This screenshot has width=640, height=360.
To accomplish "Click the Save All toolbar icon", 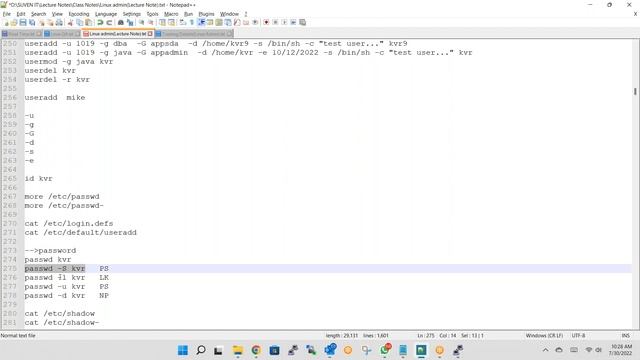I will coord(32,22).
